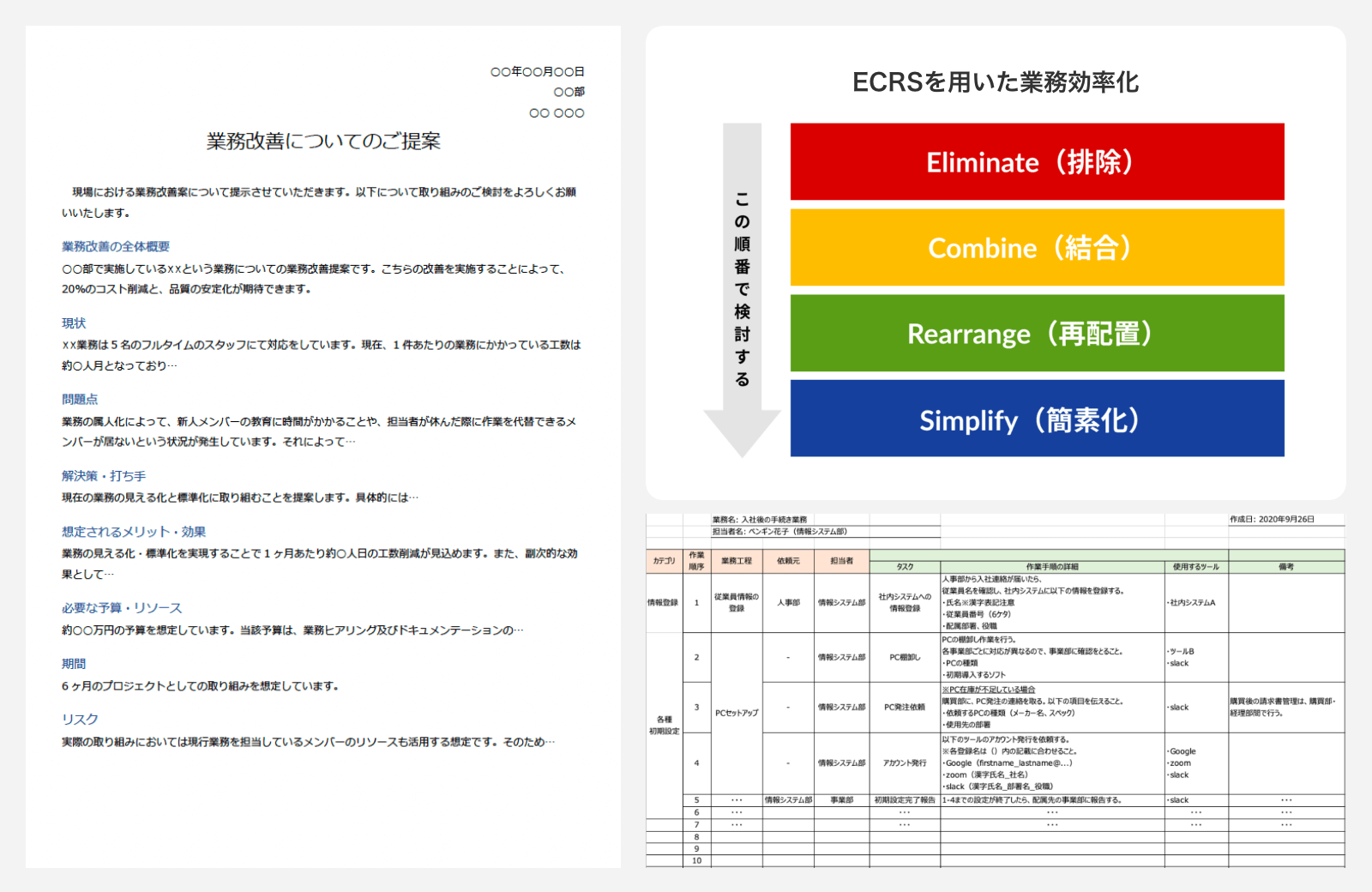Click the blue Simplify (簡素化) box
Viewport: 1372px width, 892px height.
coord(1037,419)
